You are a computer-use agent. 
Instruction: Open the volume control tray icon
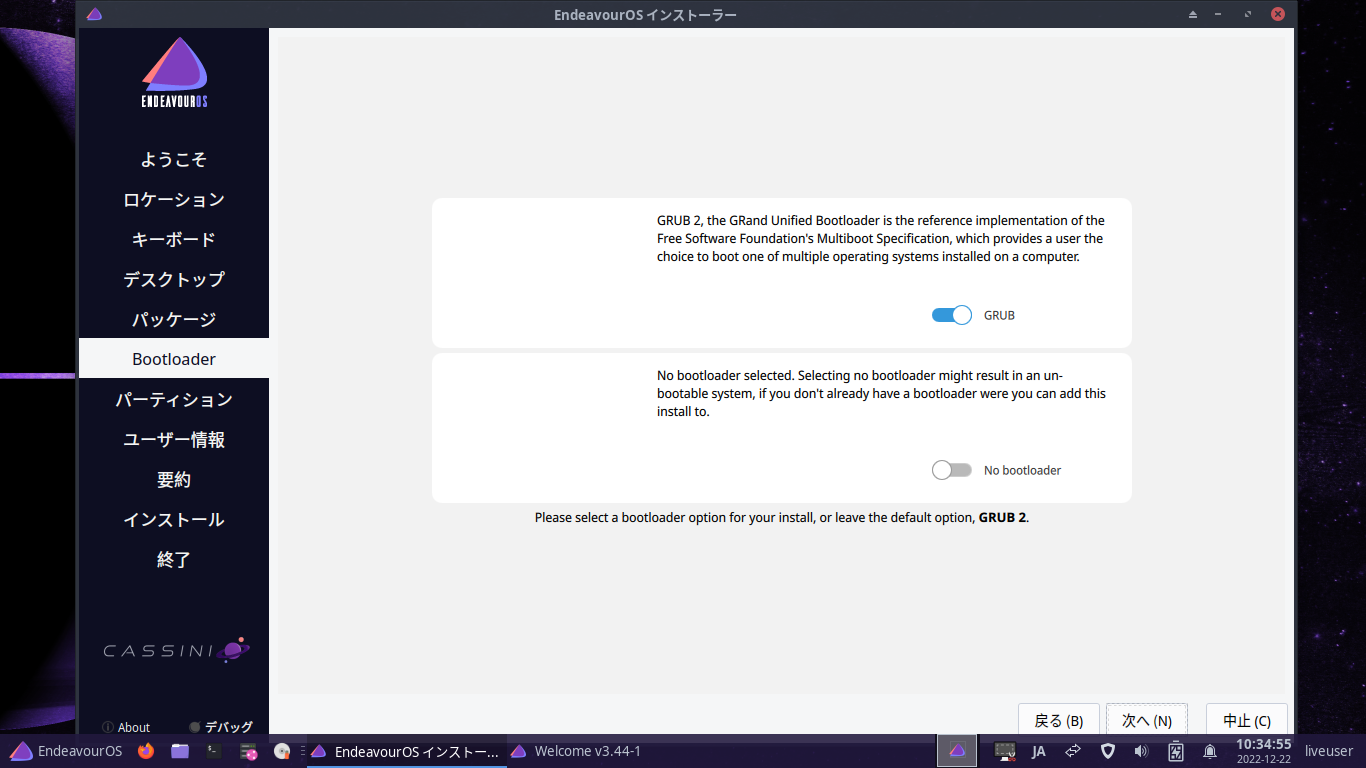click(x=1141, y=751)
